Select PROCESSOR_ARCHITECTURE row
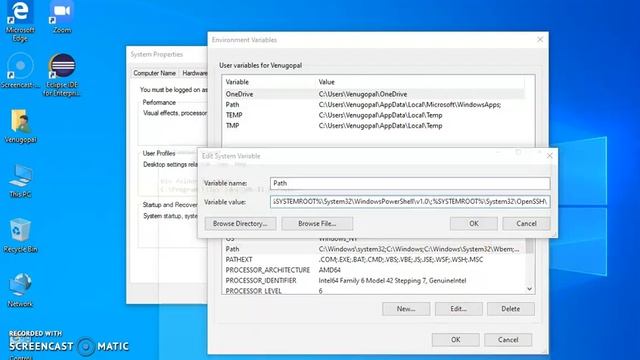640x360 pixels. tap(374, 270)
